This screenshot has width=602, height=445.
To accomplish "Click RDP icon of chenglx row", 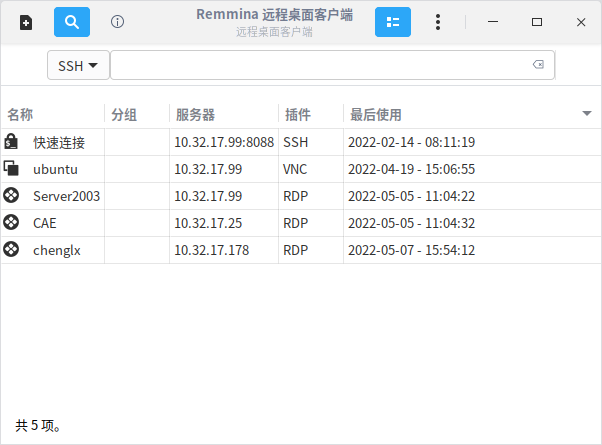I will [x=11, y=249].
